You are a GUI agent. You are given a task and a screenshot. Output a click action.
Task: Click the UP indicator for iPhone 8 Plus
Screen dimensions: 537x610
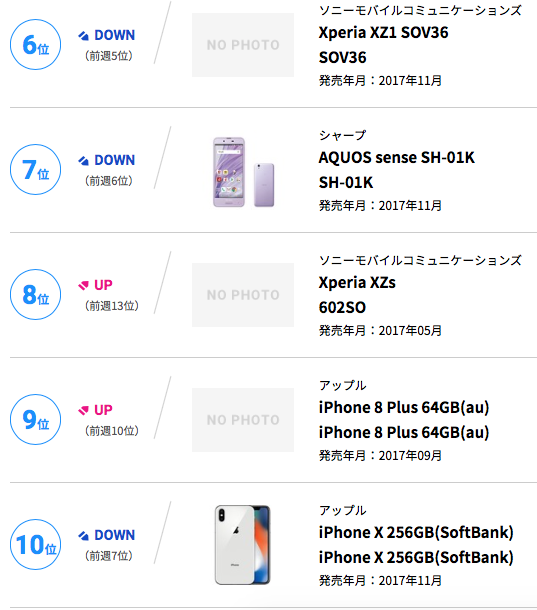(95, 410)
